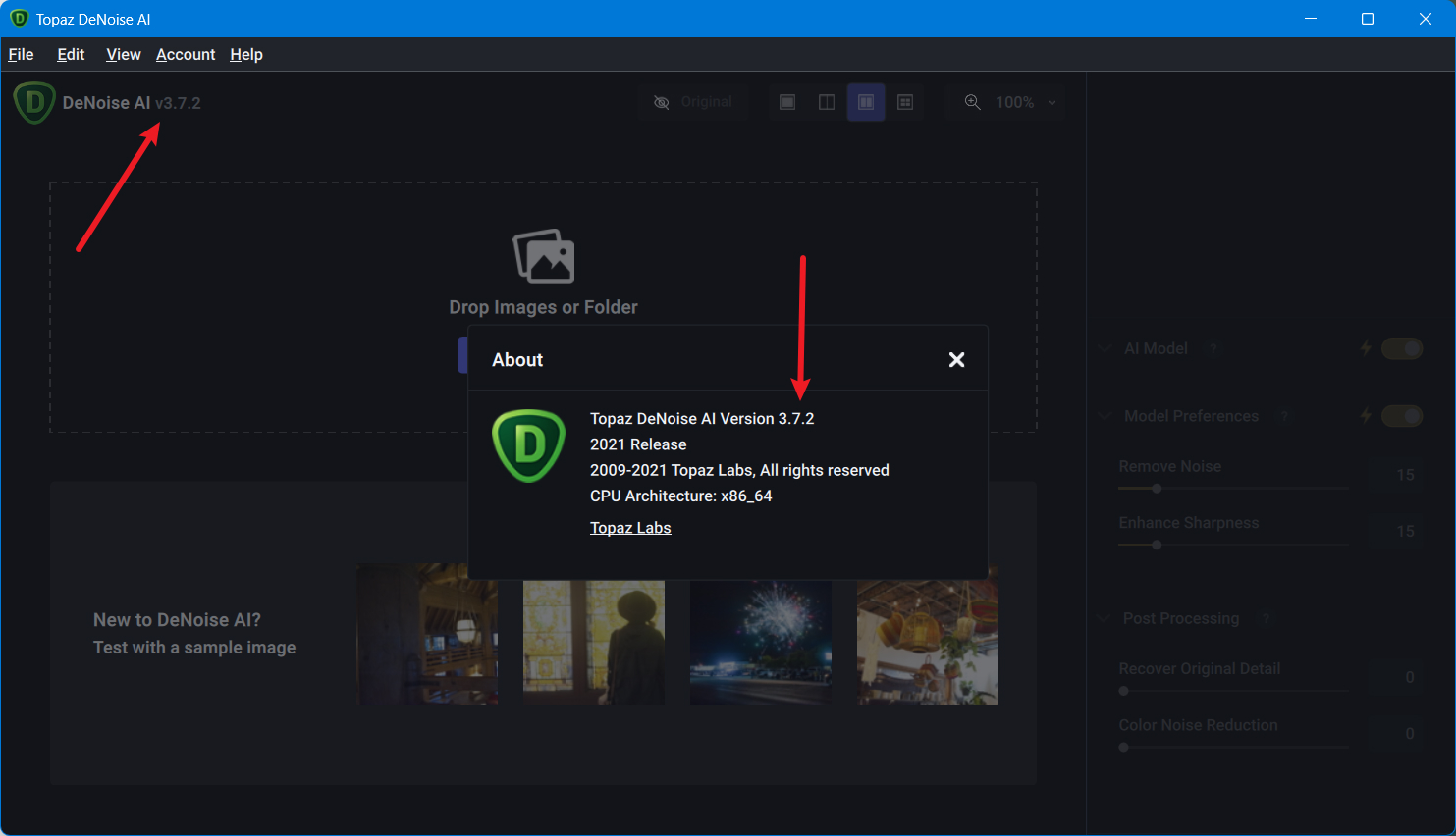Click the Color Noise Reduction value field

click(1396, 733)
